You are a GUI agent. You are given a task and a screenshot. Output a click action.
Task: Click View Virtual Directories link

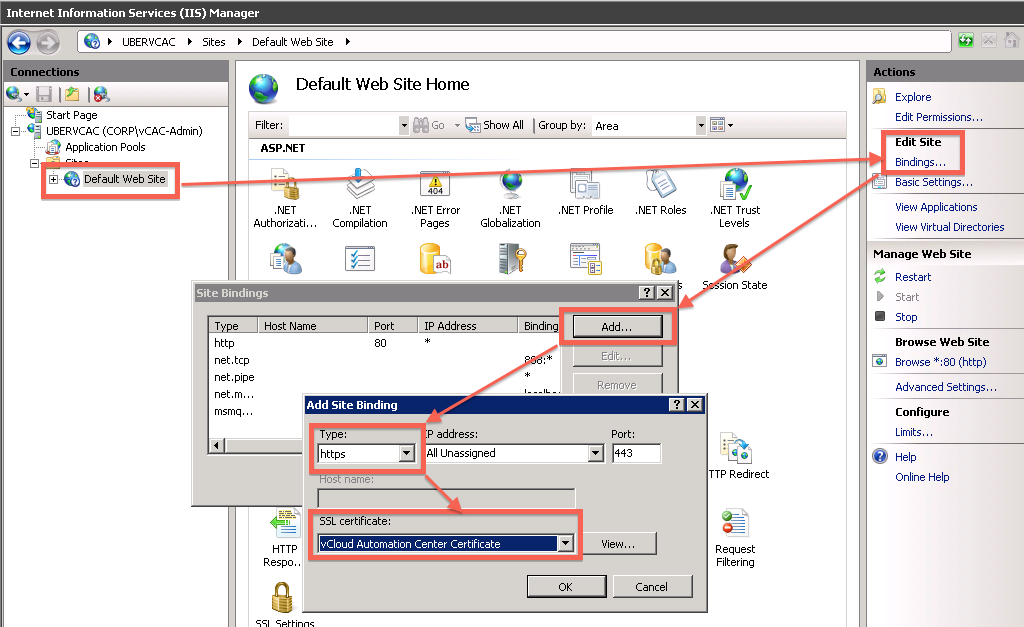coord(950,227)
